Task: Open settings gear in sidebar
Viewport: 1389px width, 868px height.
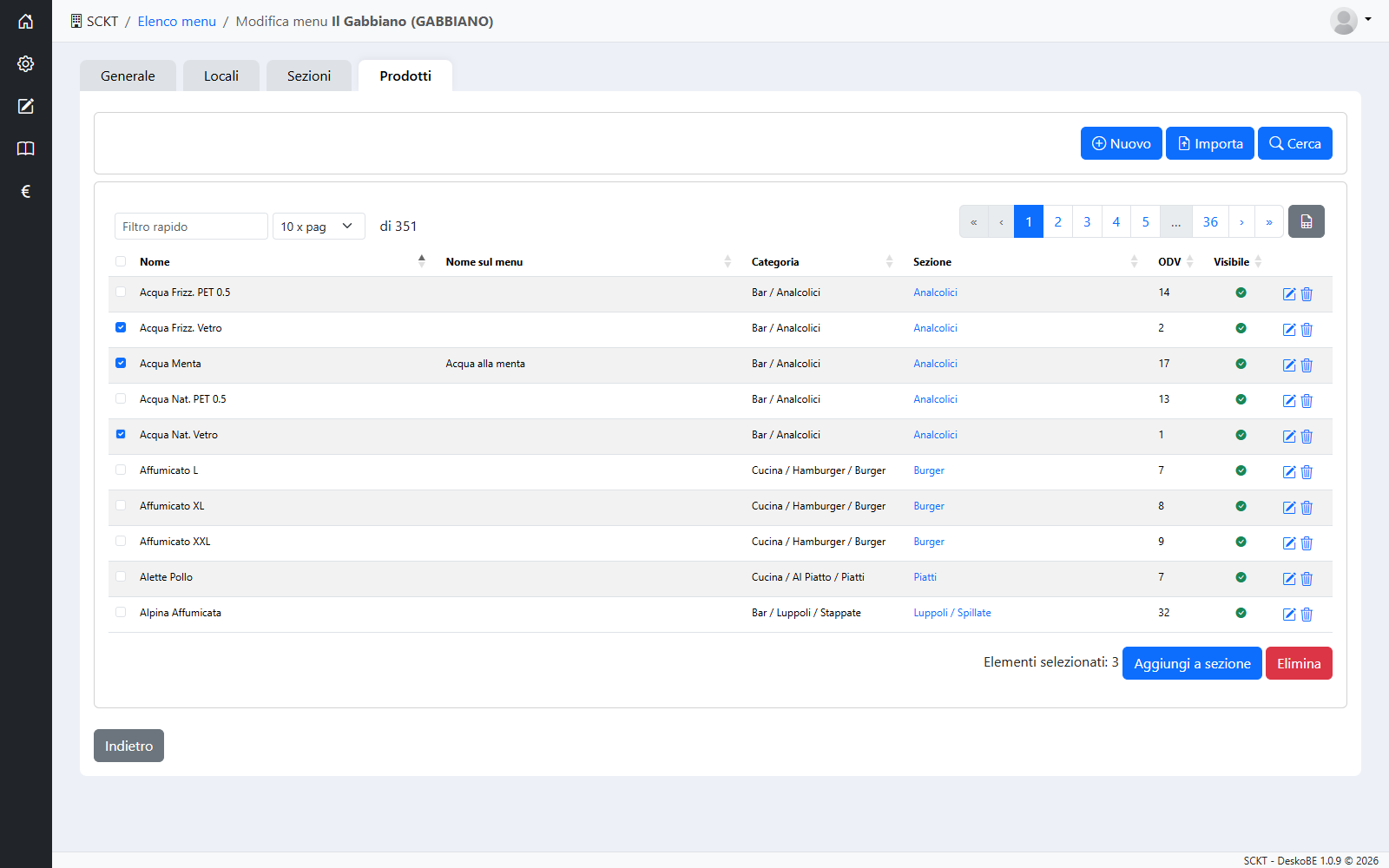Action: [26, 63]
